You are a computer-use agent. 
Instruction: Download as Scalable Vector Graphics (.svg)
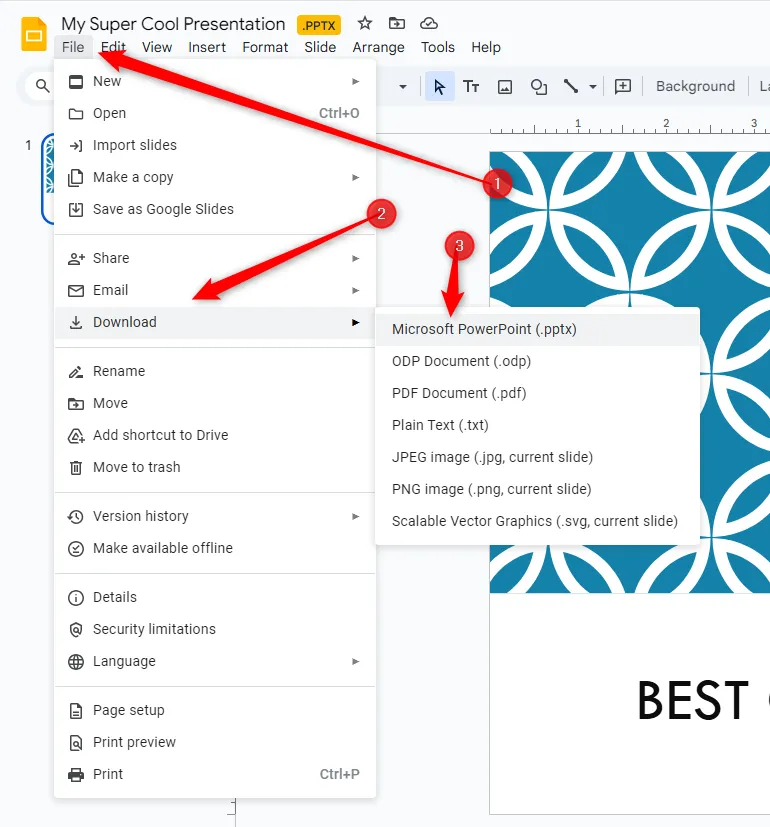click(537, 521)
